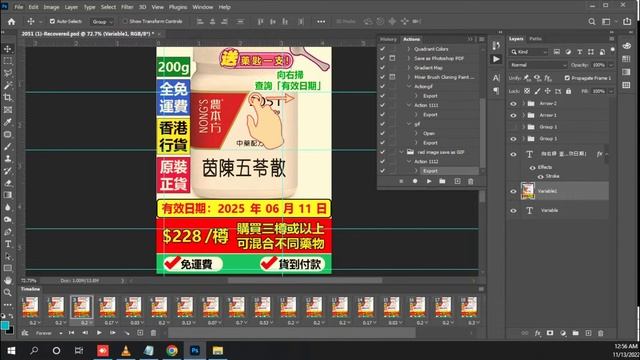Create a new layer in Layers panel
Image resolution: width=640 pixels, height=360 pixels.
pyautogui.click(x=588, y=333)
